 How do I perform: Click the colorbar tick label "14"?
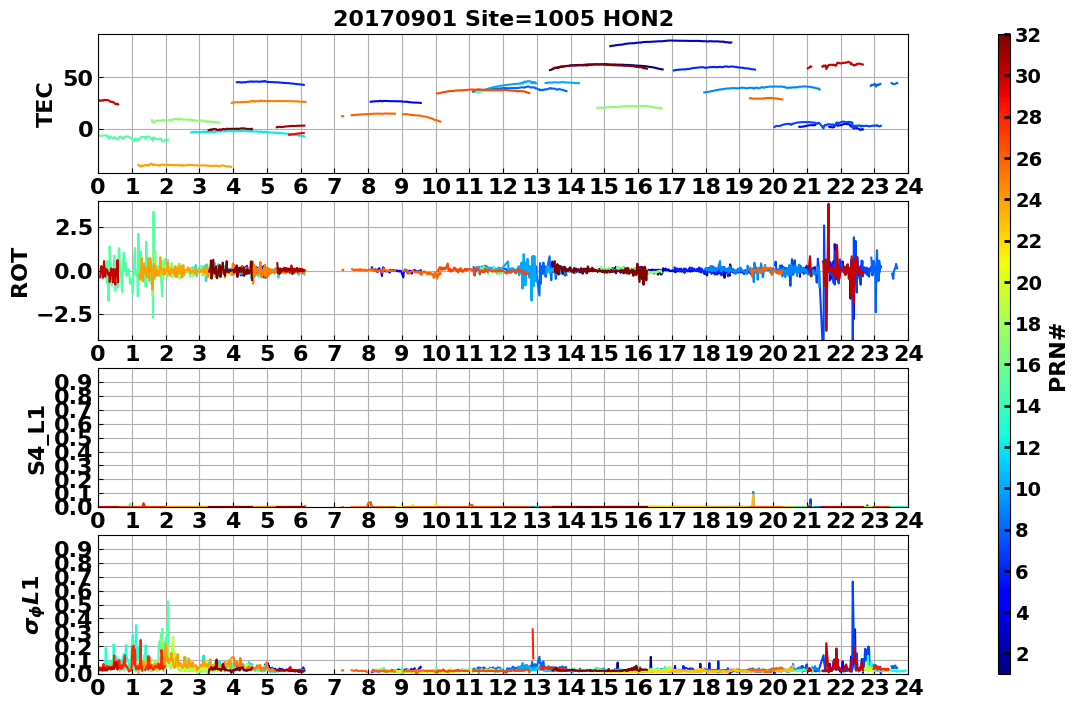pos(1028,406)
